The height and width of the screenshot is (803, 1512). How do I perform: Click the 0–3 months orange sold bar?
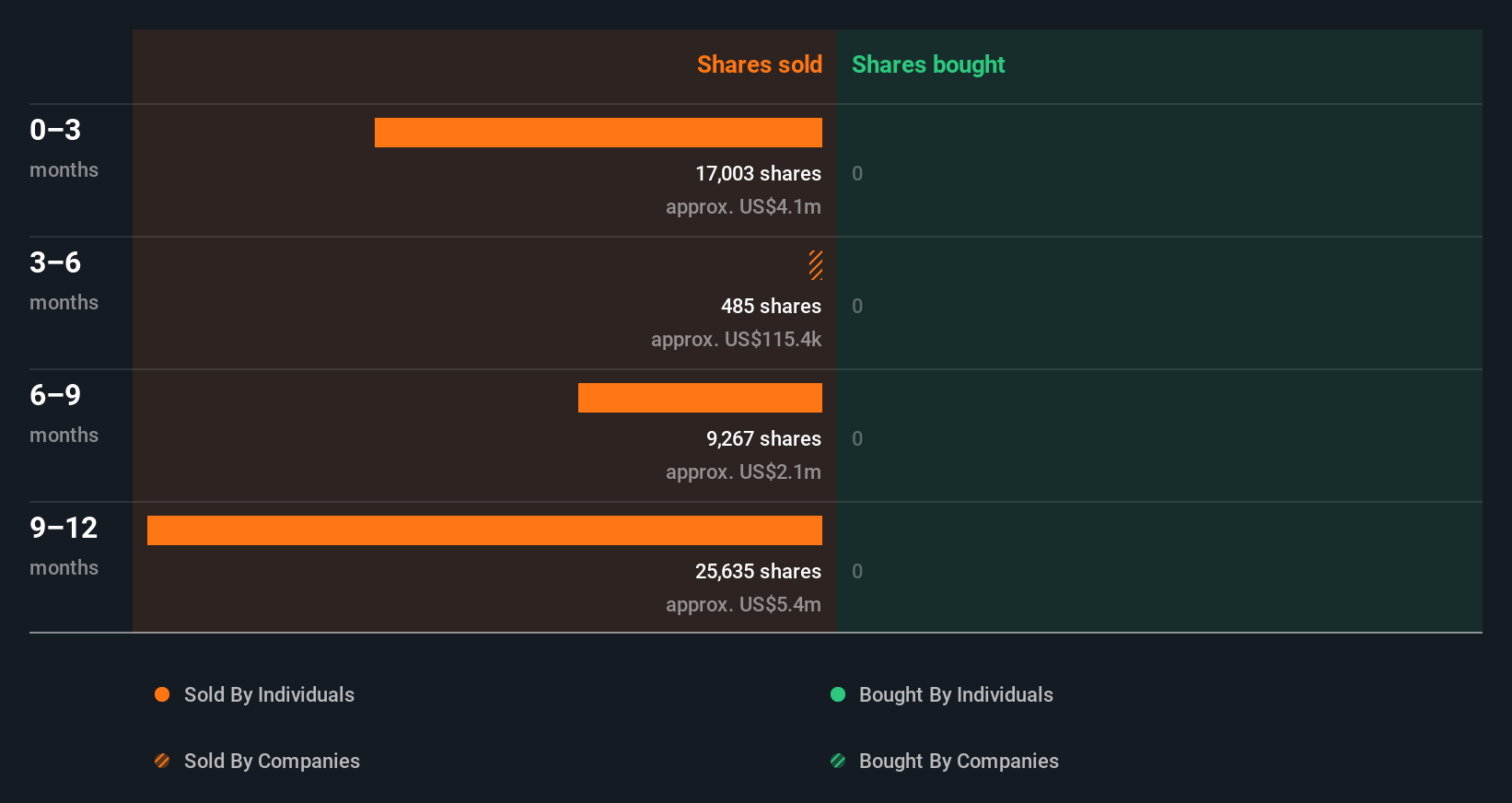599,133
